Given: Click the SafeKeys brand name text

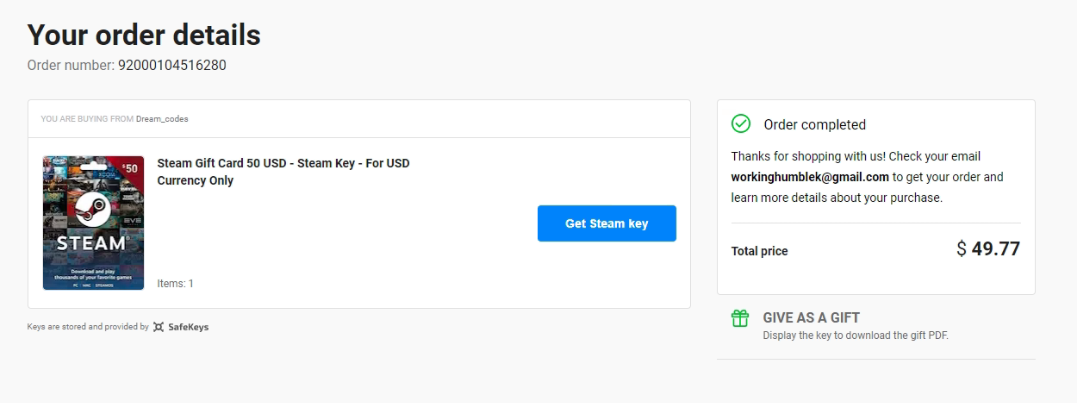Looking at the screenshot, I should point(188,327).
